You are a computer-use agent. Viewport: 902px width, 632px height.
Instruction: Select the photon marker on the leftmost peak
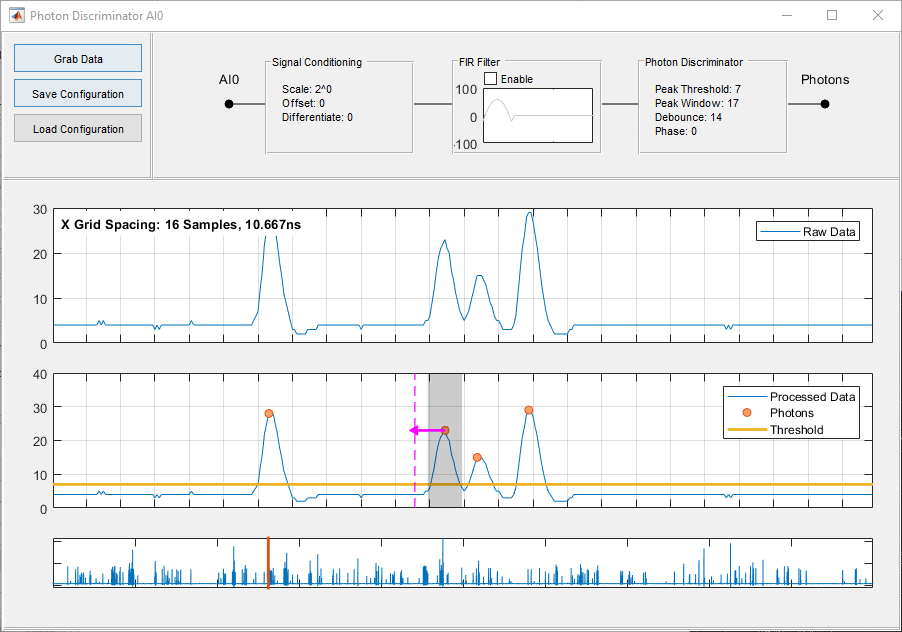[x=268, y=411]
